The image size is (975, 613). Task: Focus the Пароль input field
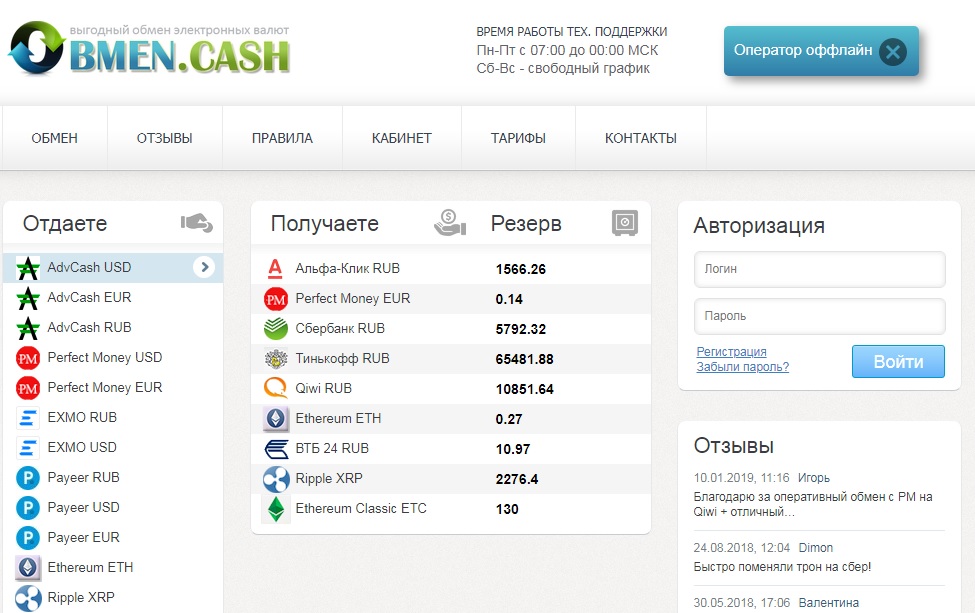(x=820, y=316)
